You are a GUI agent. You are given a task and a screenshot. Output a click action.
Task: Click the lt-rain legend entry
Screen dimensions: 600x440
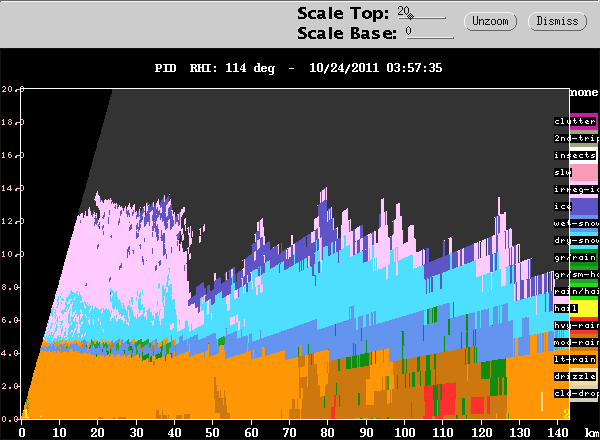[x=575, y=359]
